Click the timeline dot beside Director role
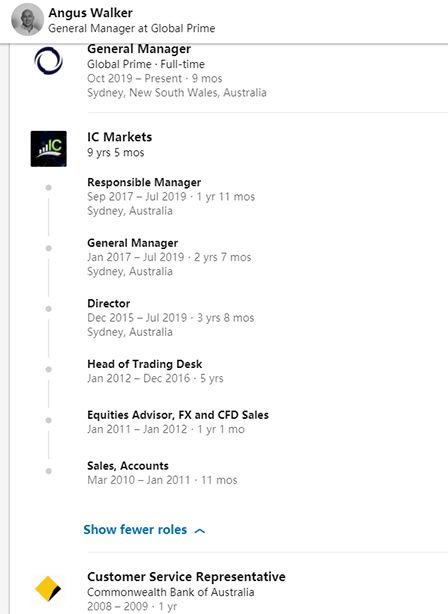 [49, 309]
